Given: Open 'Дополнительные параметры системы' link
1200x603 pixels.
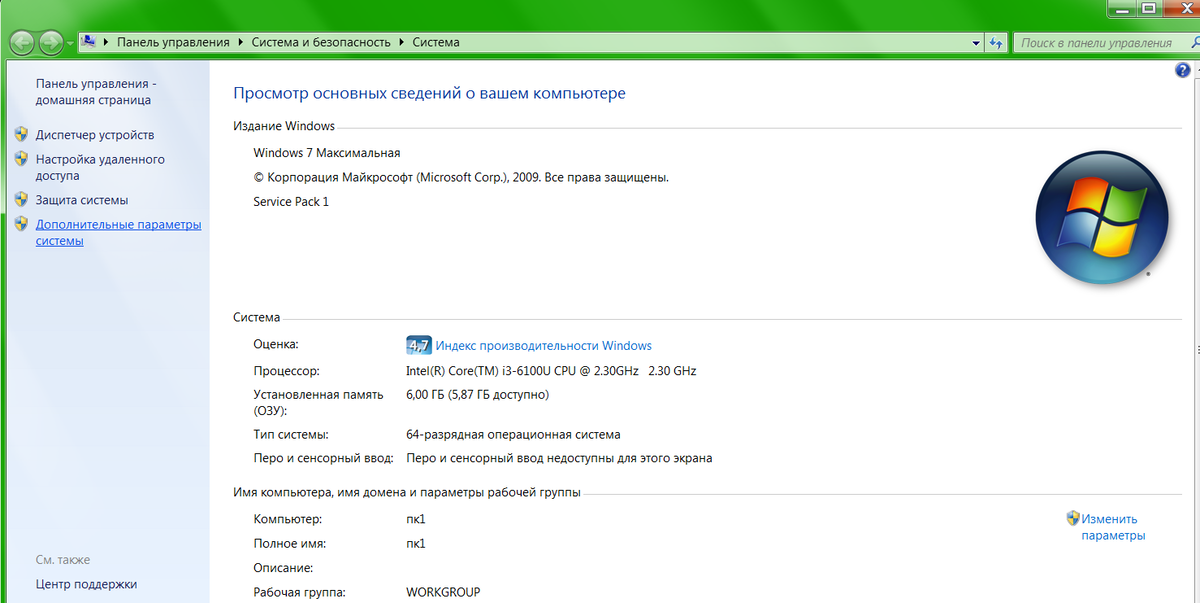Looking at the screenshot, I should (x=118, y=233).
